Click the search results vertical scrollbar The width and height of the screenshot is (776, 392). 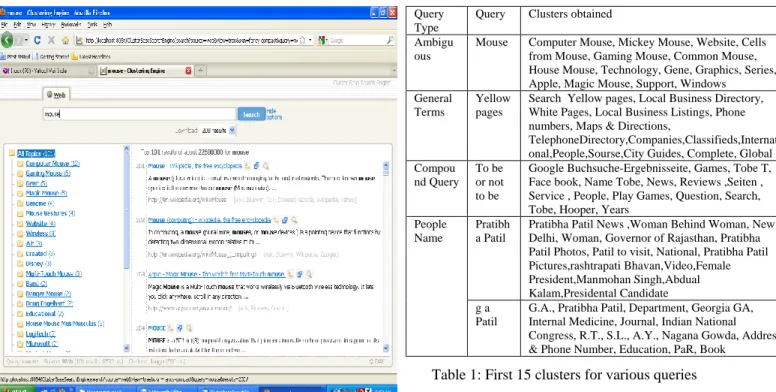[386, 257]
